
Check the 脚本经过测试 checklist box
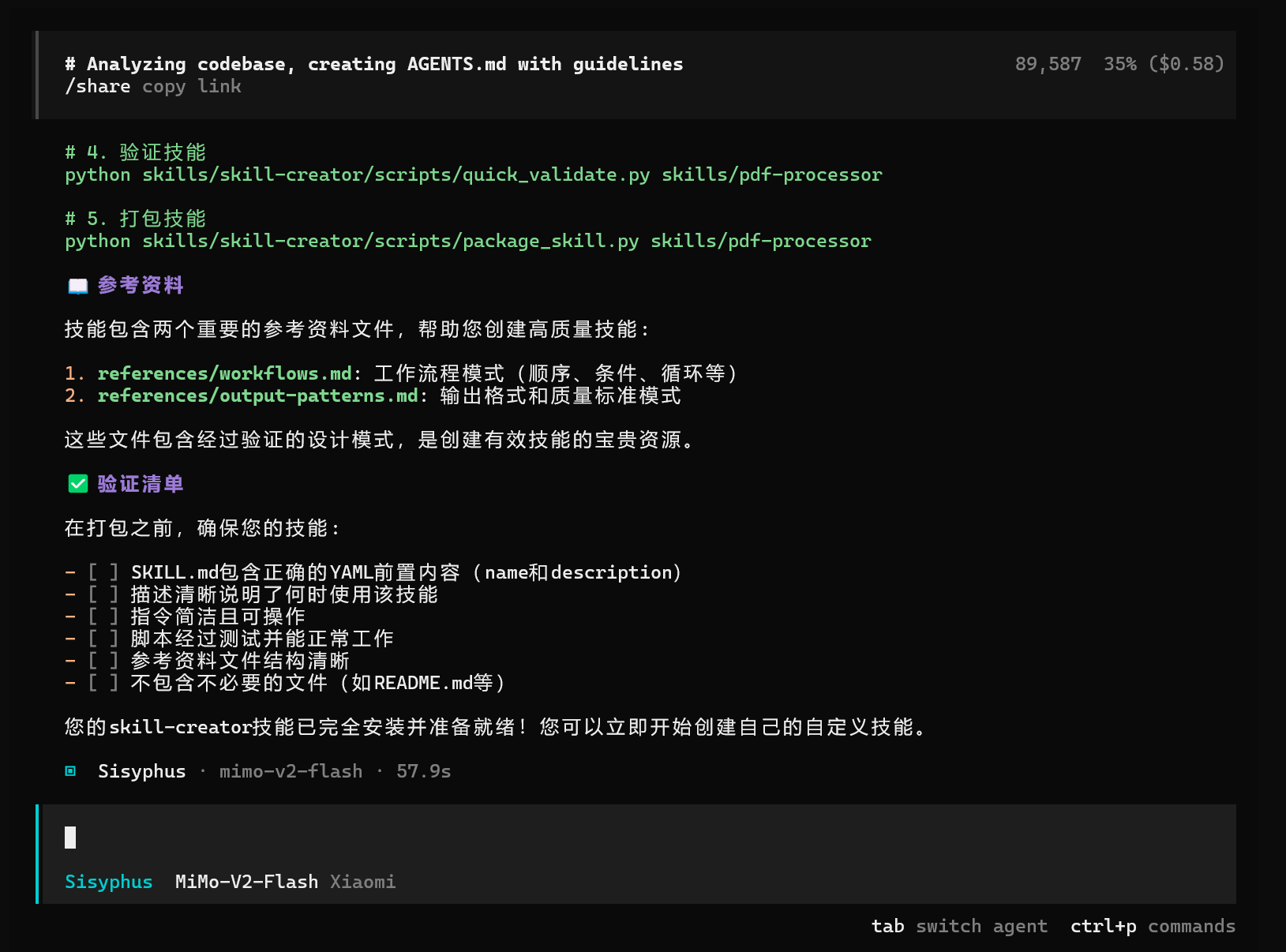(103, 639)
